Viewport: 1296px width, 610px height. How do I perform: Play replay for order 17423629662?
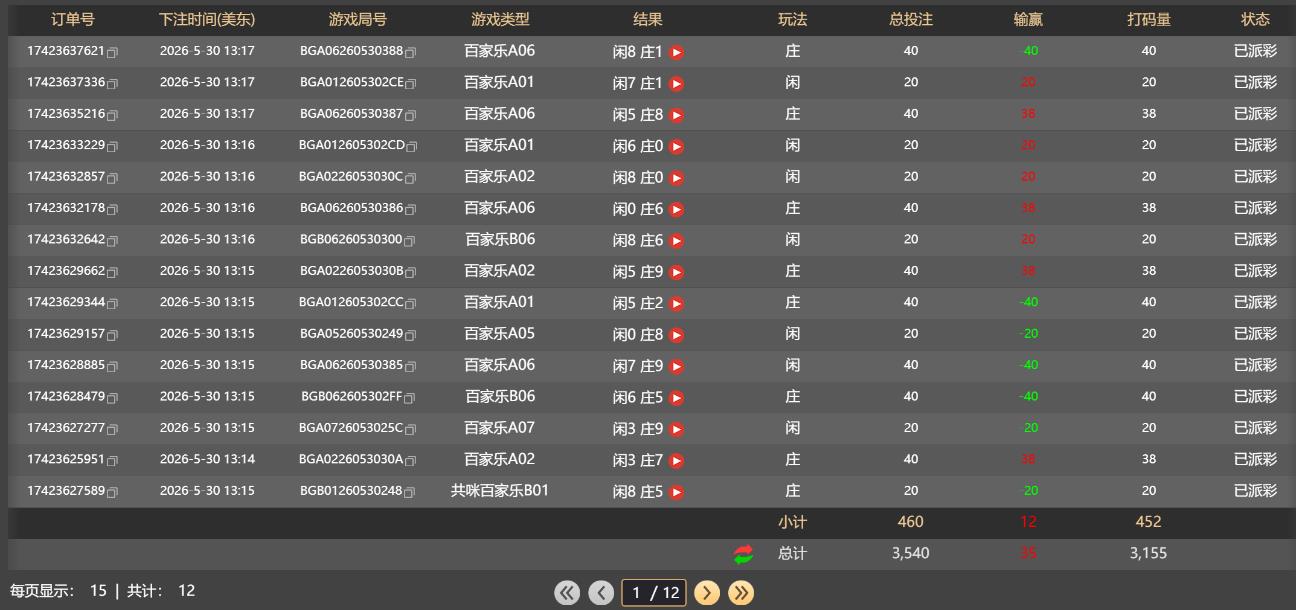coord(677,272)
